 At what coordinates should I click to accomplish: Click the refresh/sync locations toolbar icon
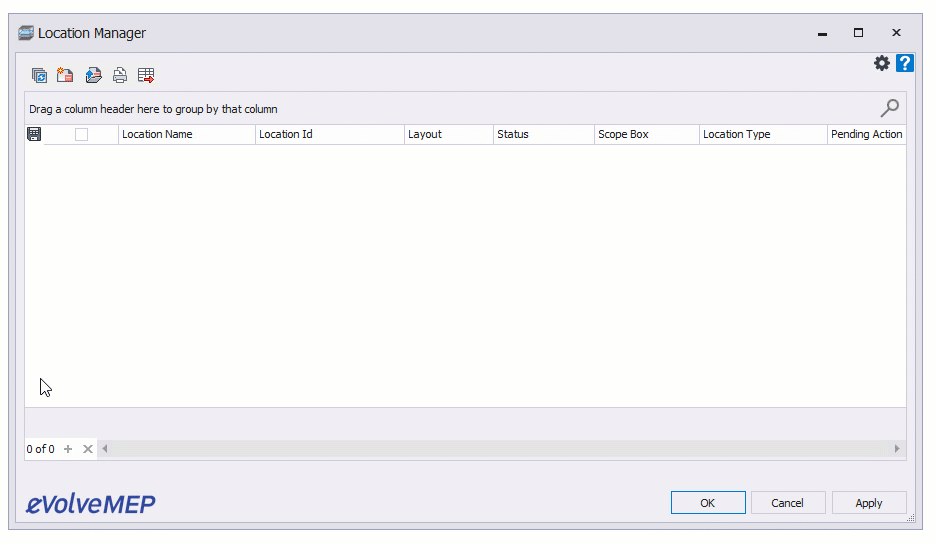click(x=39, y=75)
